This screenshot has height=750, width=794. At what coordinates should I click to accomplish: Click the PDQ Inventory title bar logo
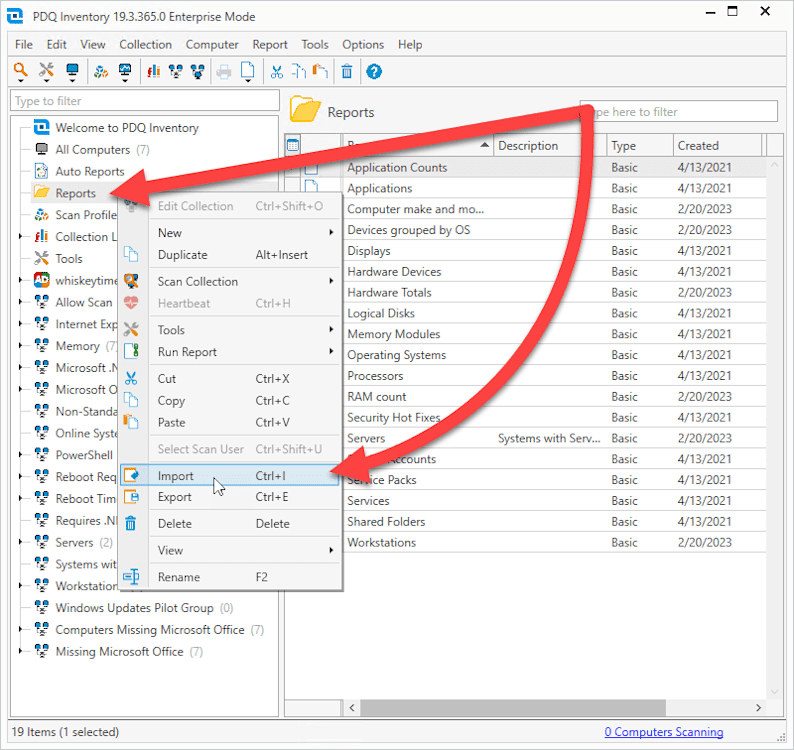click(15, 16)
